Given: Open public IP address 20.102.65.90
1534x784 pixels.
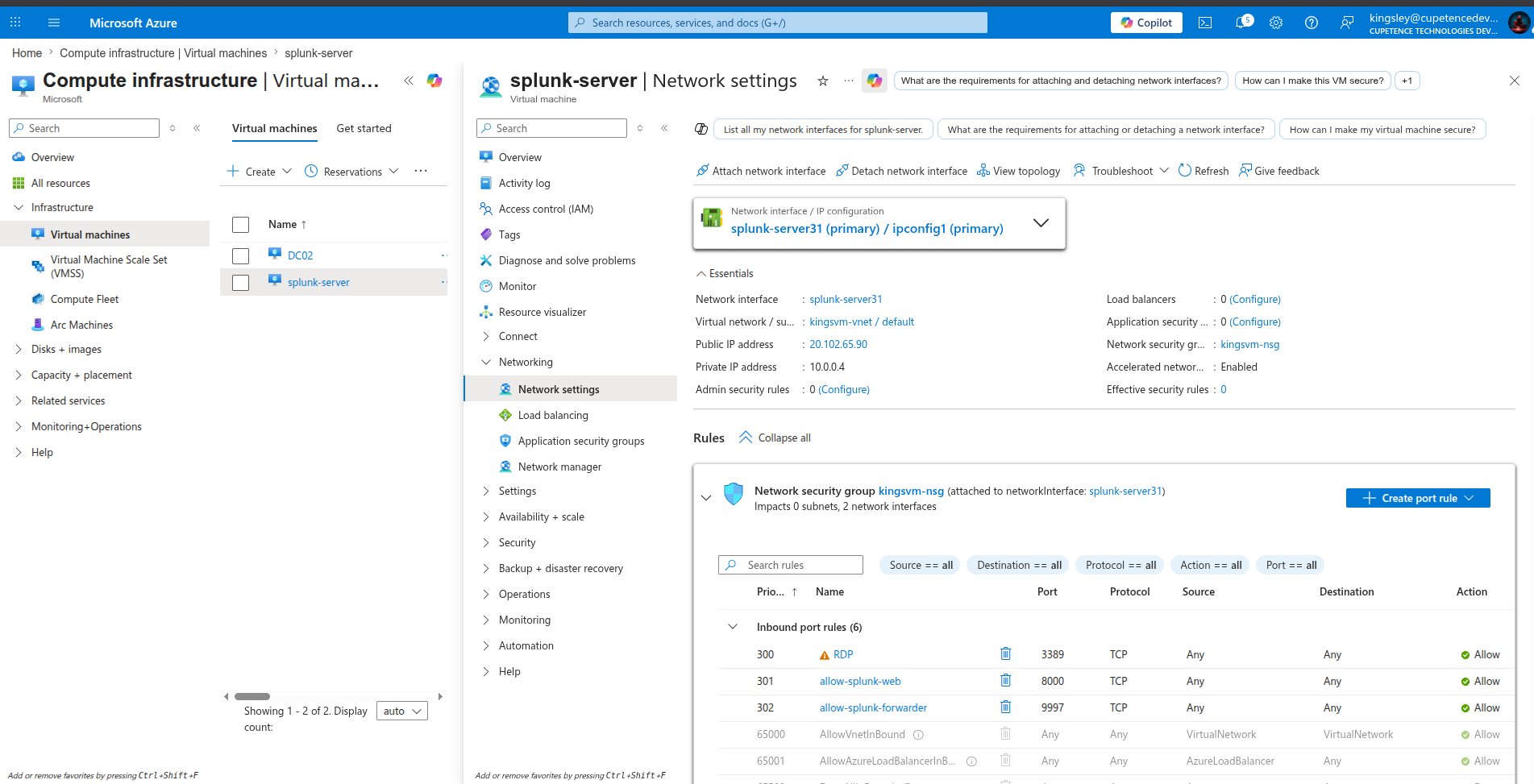Looking at the screenshot, I should pos(838,344).
